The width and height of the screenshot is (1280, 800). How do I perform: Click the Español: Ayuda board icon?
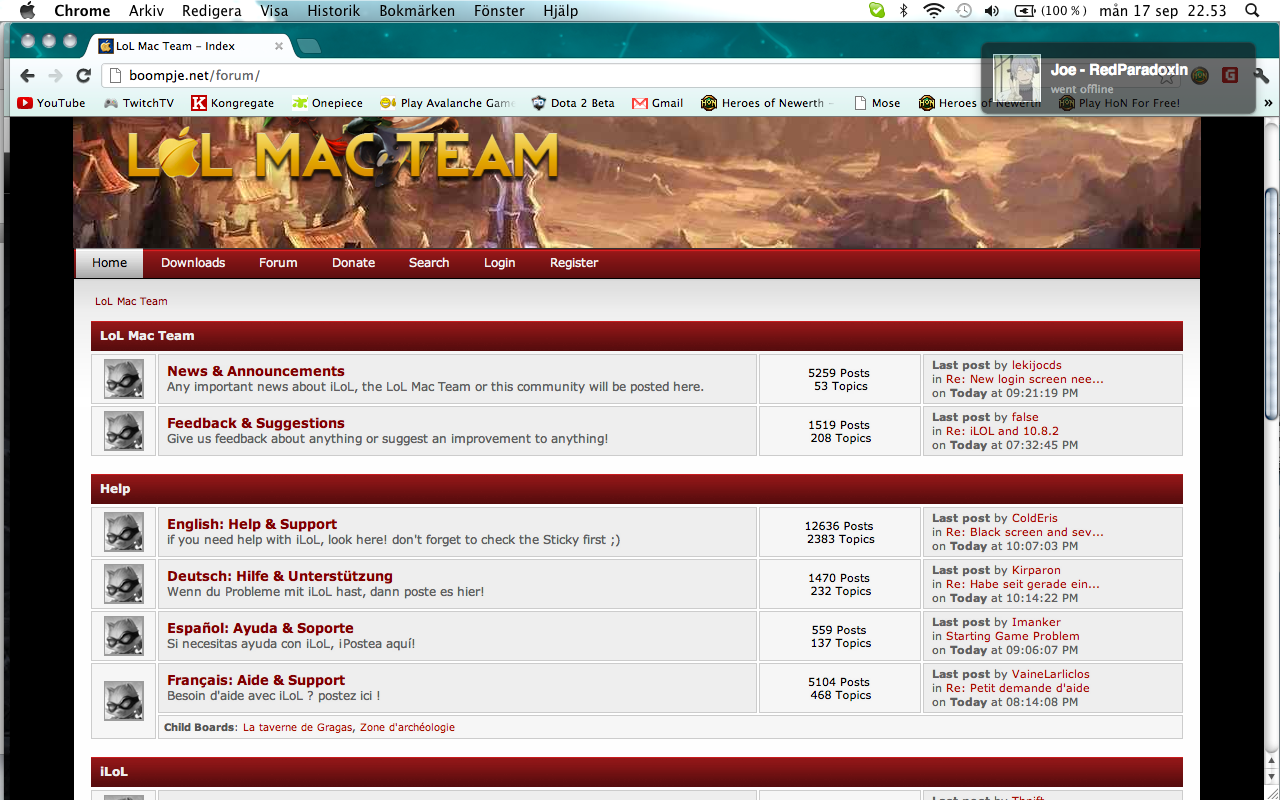coord(124,636)
